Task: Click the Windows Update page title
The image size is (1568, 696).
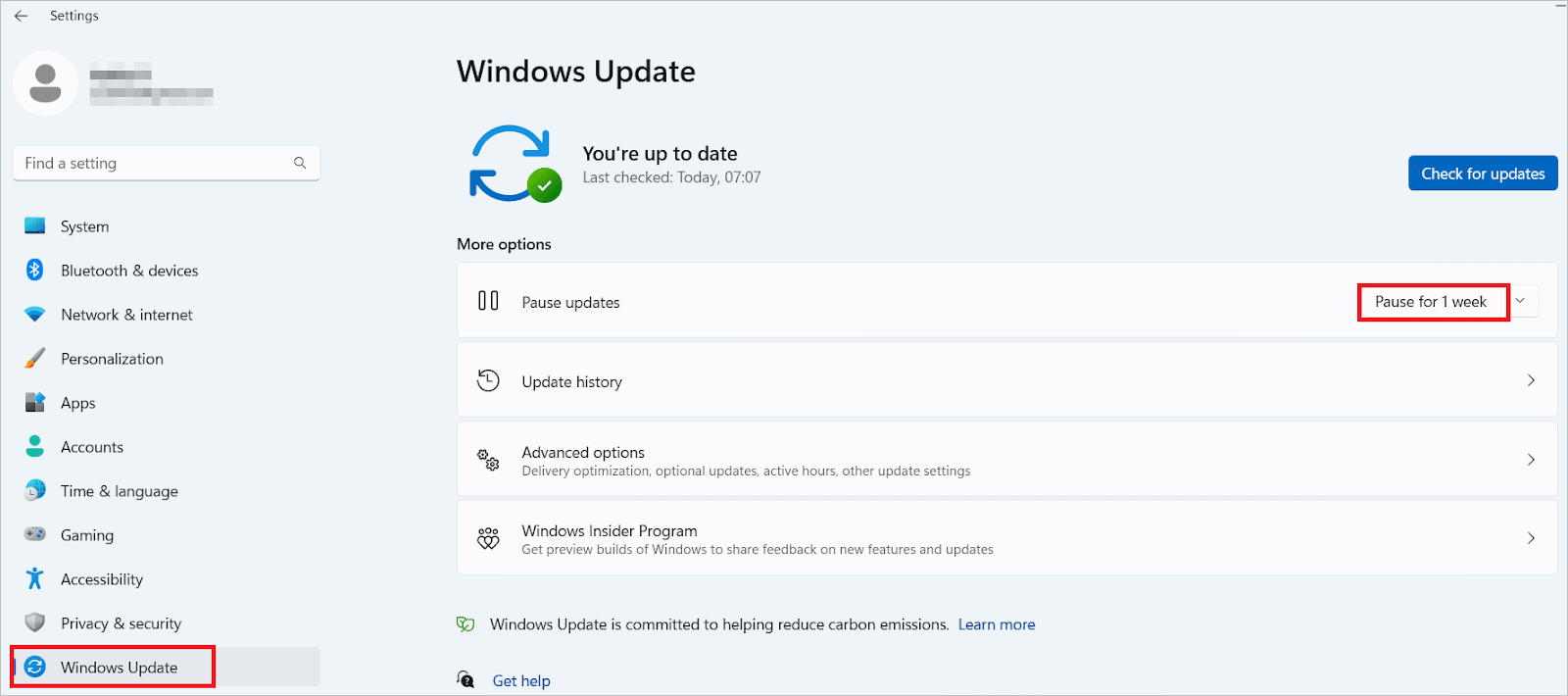Action: pyautogui.click(x=576, y=72)
